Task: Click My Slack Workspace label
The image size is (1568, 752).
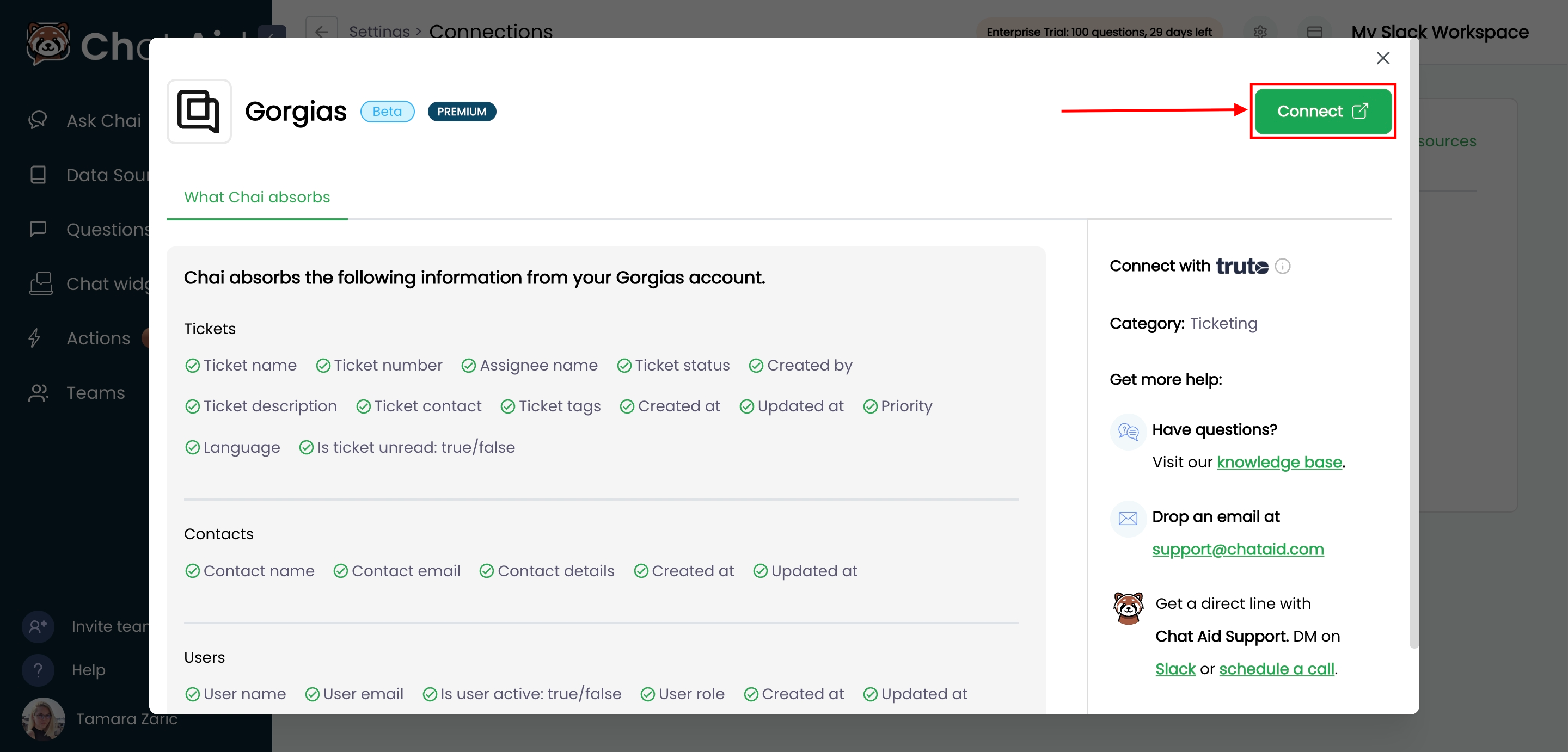Action: [1440, 32]
